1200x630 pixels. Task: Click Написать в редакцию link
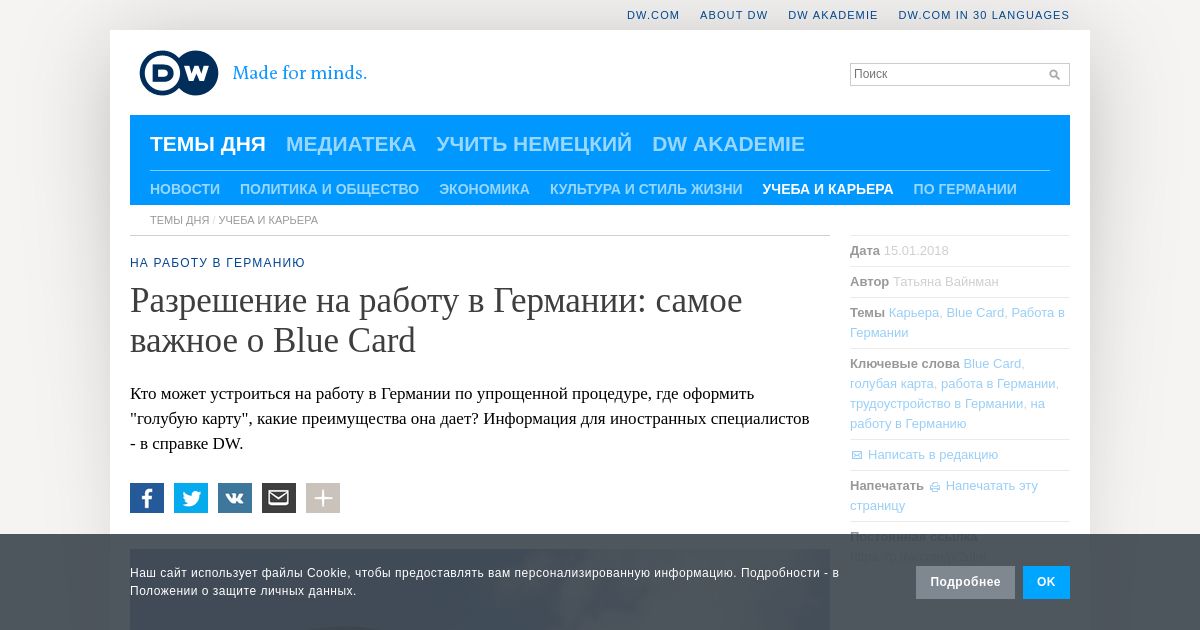click(933, 455)
